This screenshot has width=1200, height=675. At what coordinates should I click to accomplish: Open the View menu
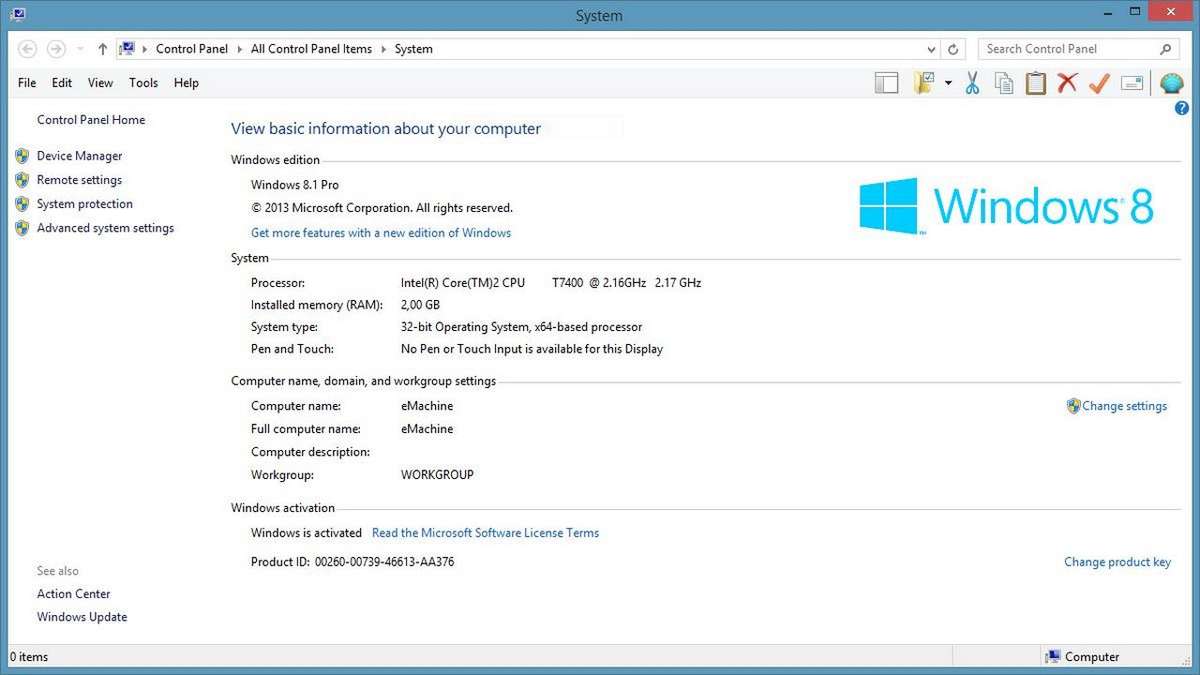(100, 83)
